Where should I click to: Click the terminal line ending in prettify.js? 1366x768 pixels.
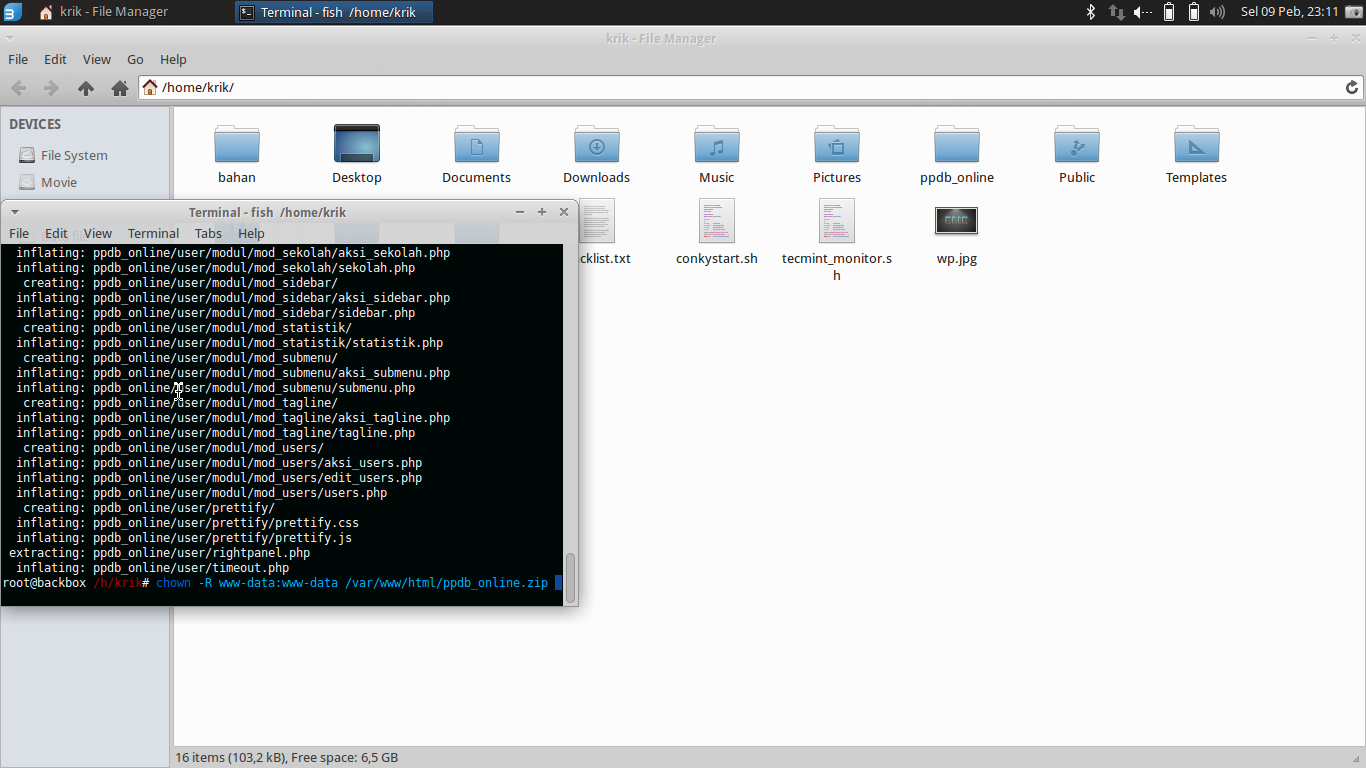tap(184, 538)
